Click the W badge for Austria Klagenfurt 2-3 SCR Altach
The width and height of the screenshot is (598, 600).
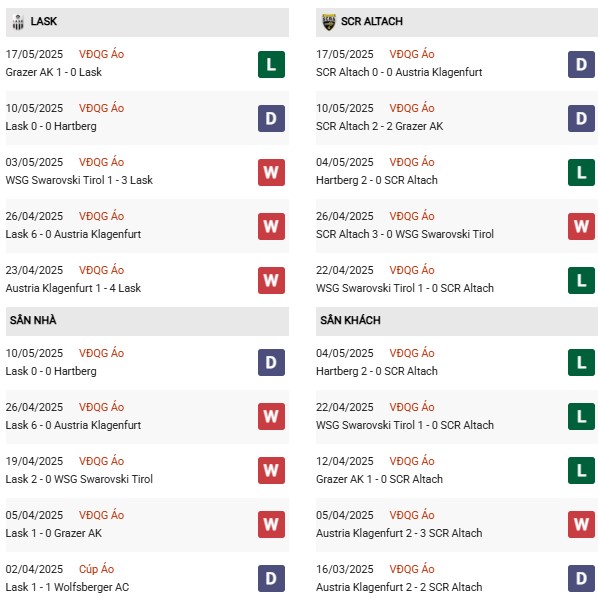(x=581, y=524)
